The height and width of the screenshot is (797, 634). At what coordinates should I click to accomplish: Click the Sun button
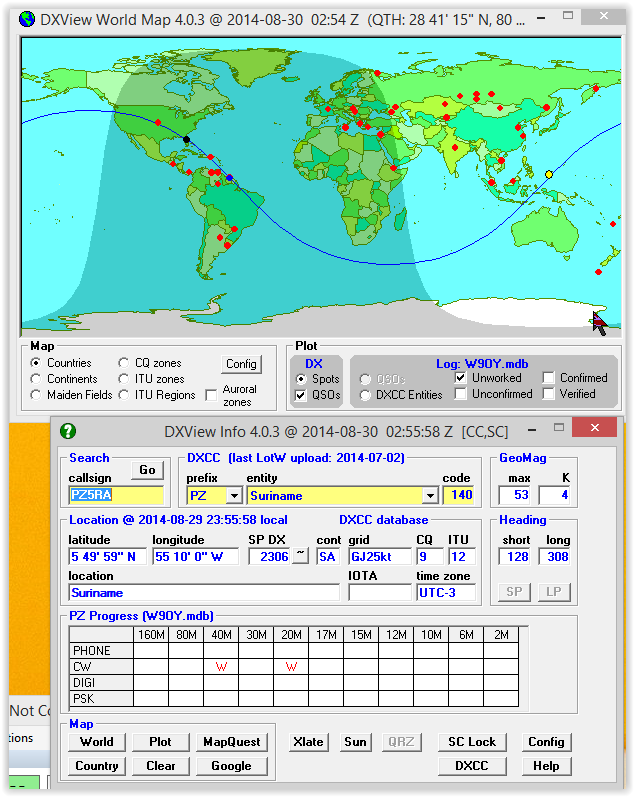(x=355, y=742)
